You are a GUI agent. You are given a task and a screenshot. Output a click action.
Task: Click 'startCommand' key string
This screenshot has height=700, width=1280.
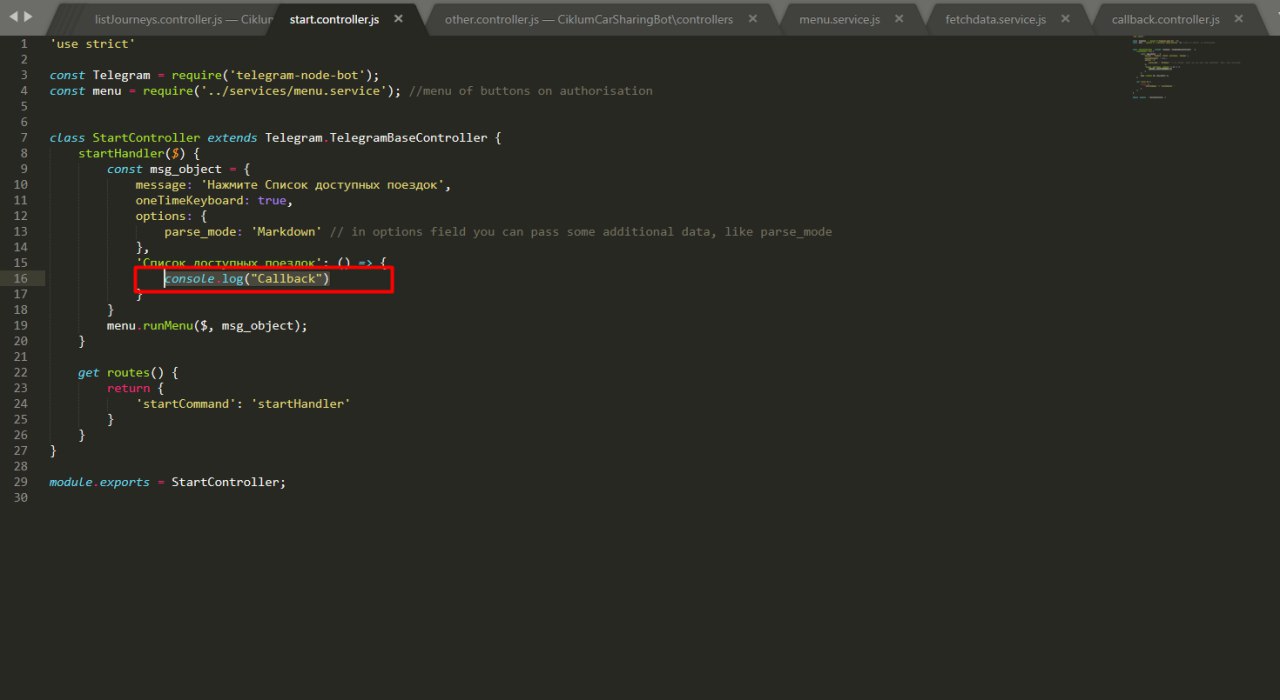[x=186, y=404]
